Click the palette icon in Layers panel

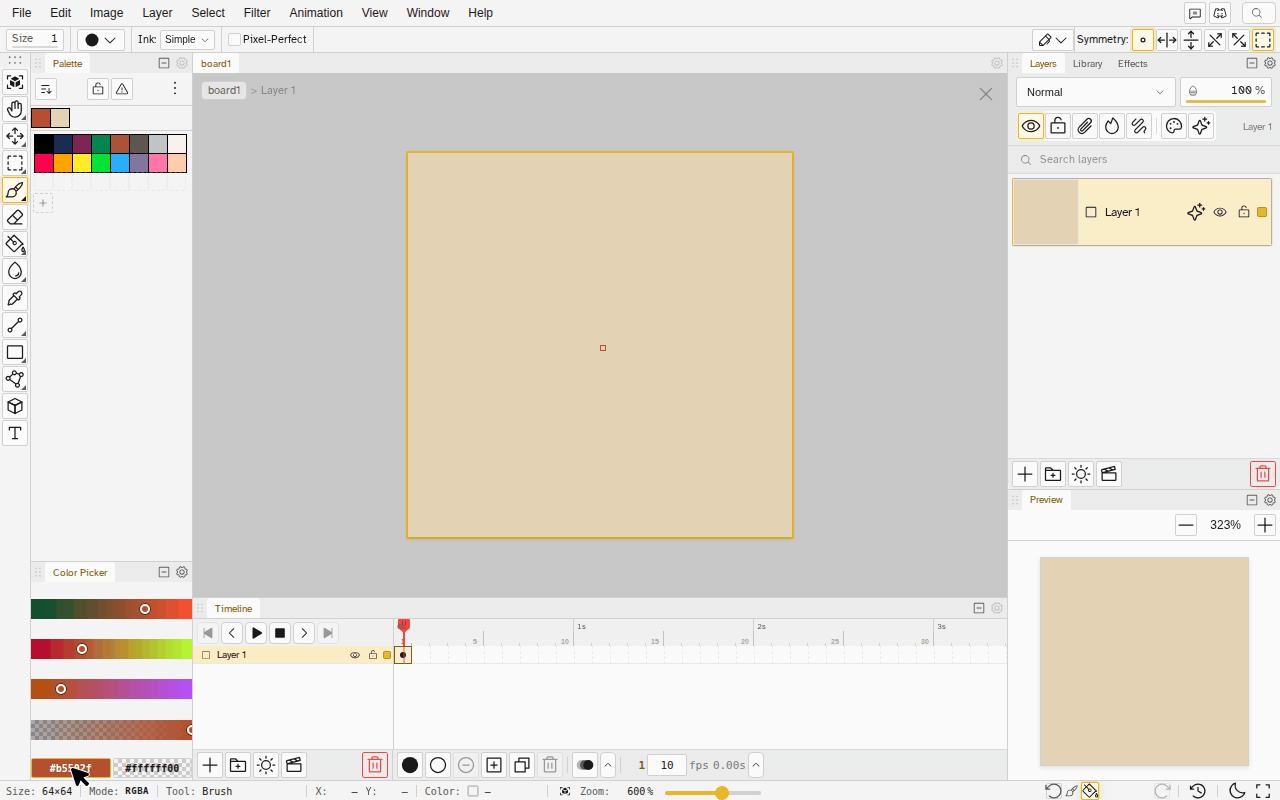1174,126
